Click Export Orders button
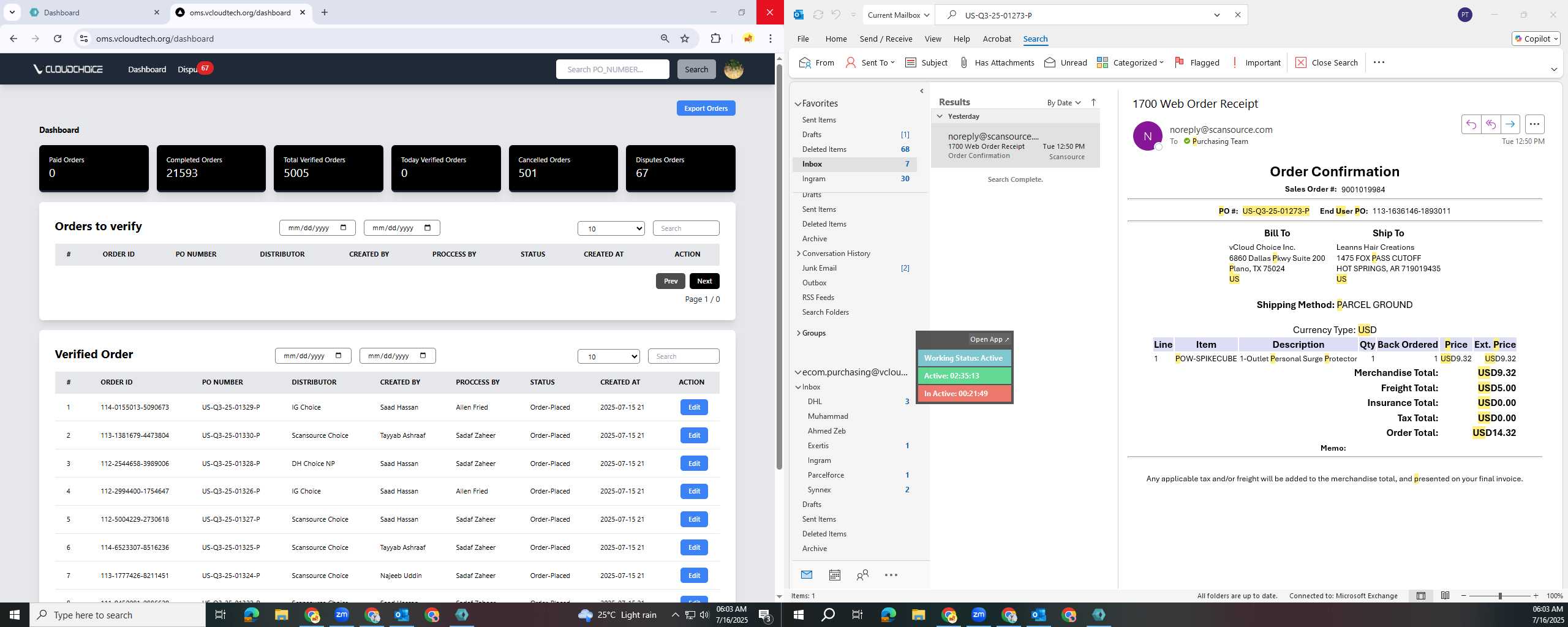This screenshot has width=1568, height=627. coord(706,108)
